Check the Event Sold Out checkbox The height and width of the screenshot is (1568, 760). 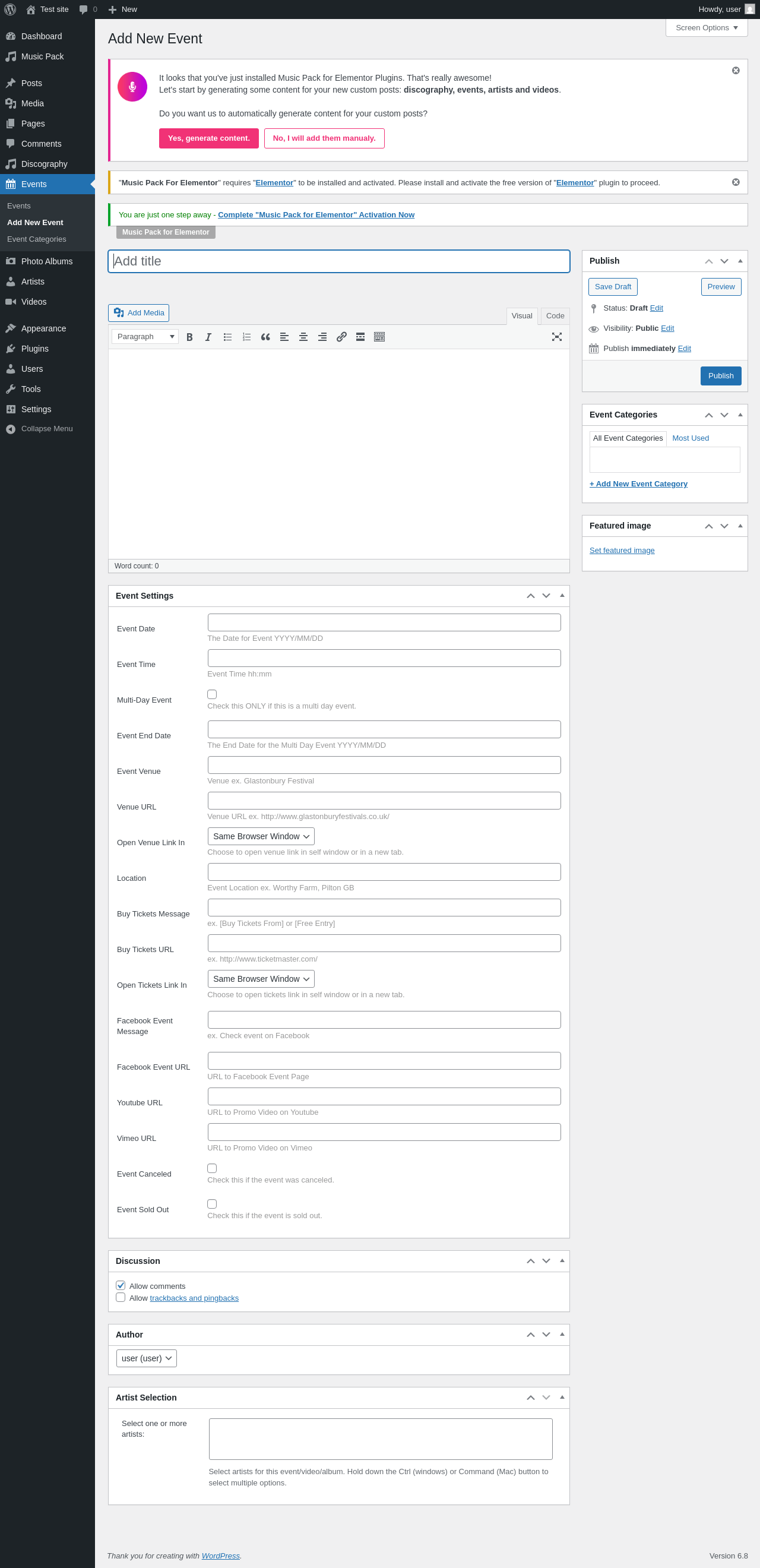click(212, 1204)
